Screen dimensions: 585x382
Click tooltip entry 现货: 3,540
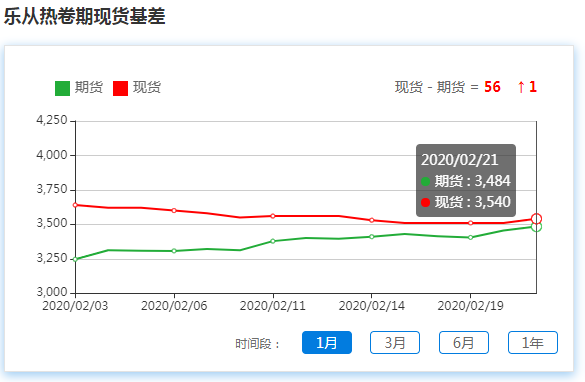click(x=466, y=202)
